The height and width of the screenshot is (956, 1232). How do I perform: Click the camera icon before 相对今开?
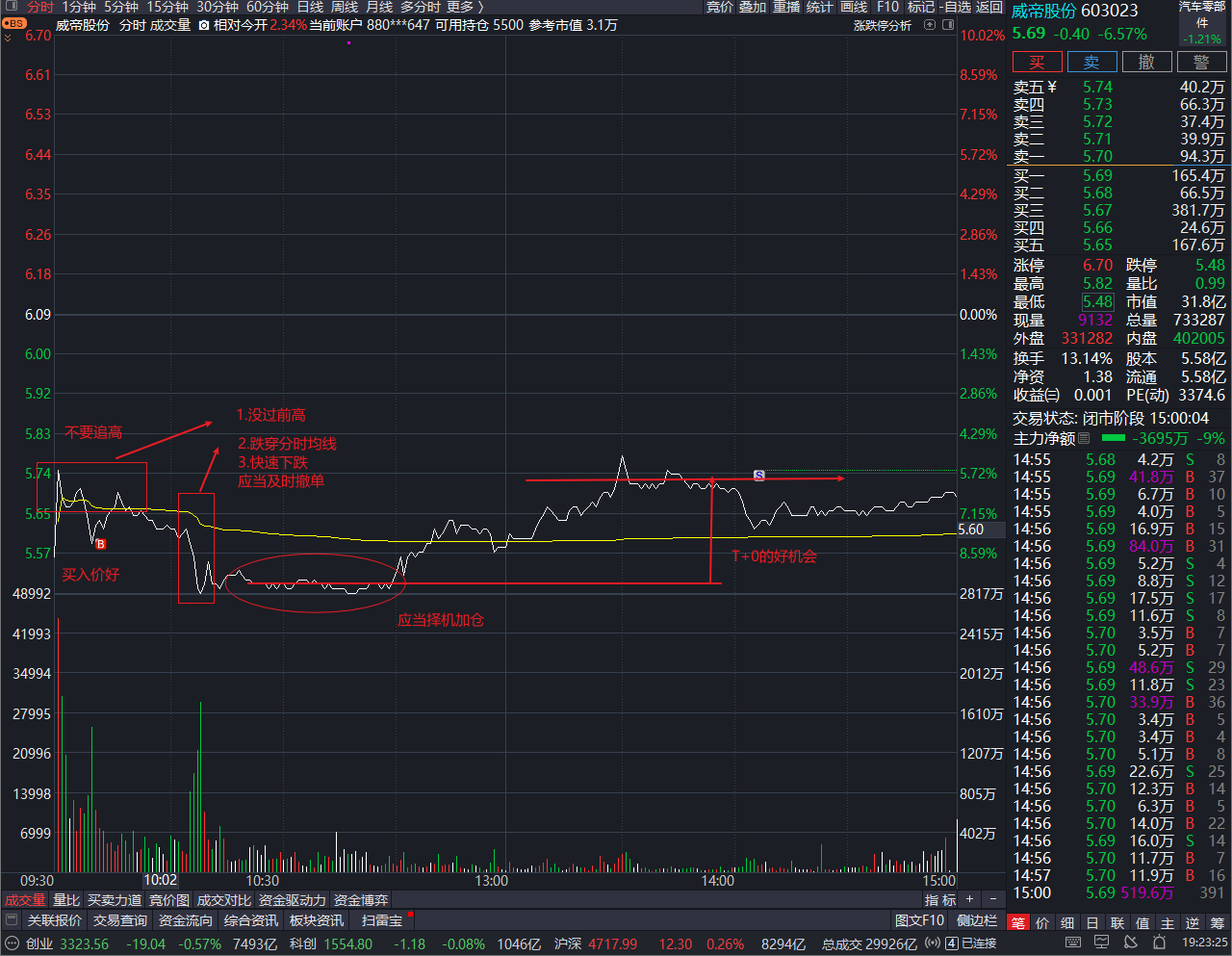[204, 25]
